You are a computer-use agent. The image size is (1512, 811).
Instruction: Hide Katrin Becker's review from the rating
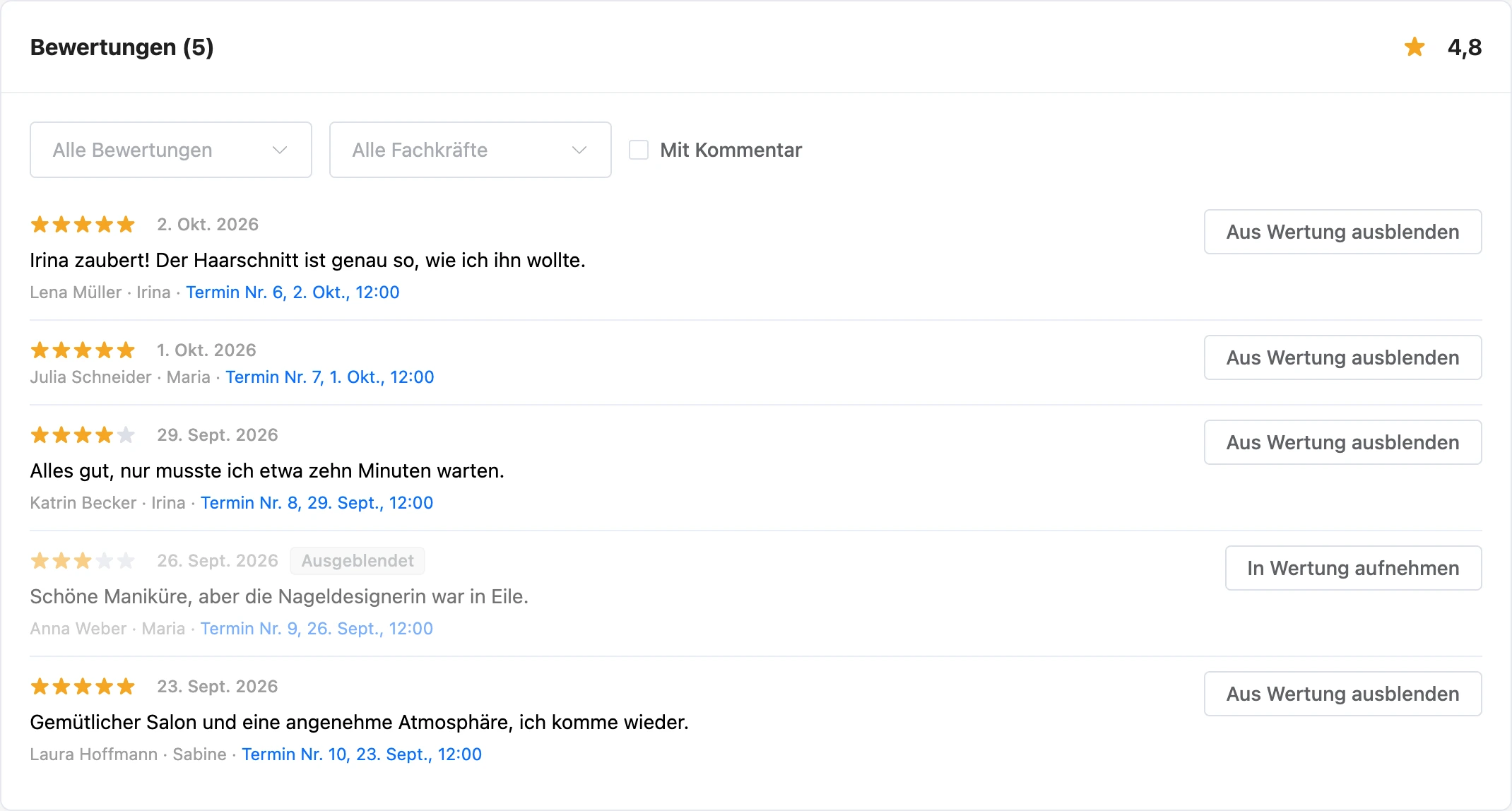tap(1342, 442)
